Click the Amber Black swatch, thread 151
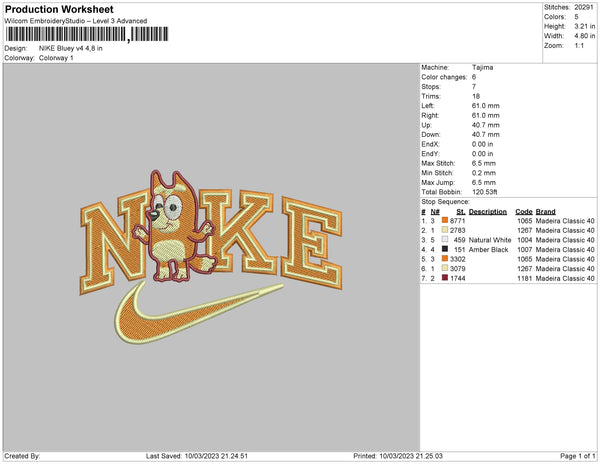The image size is (600, 464). 445,249
